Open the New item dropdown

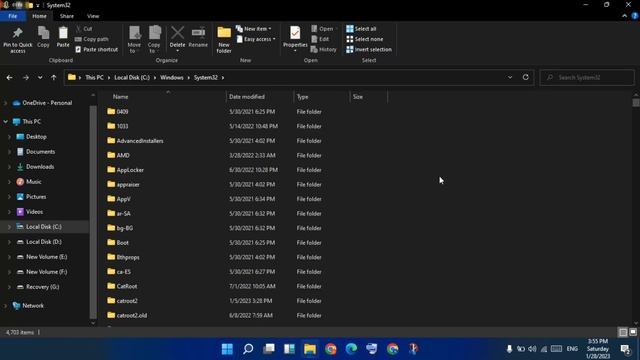(253, 29)
